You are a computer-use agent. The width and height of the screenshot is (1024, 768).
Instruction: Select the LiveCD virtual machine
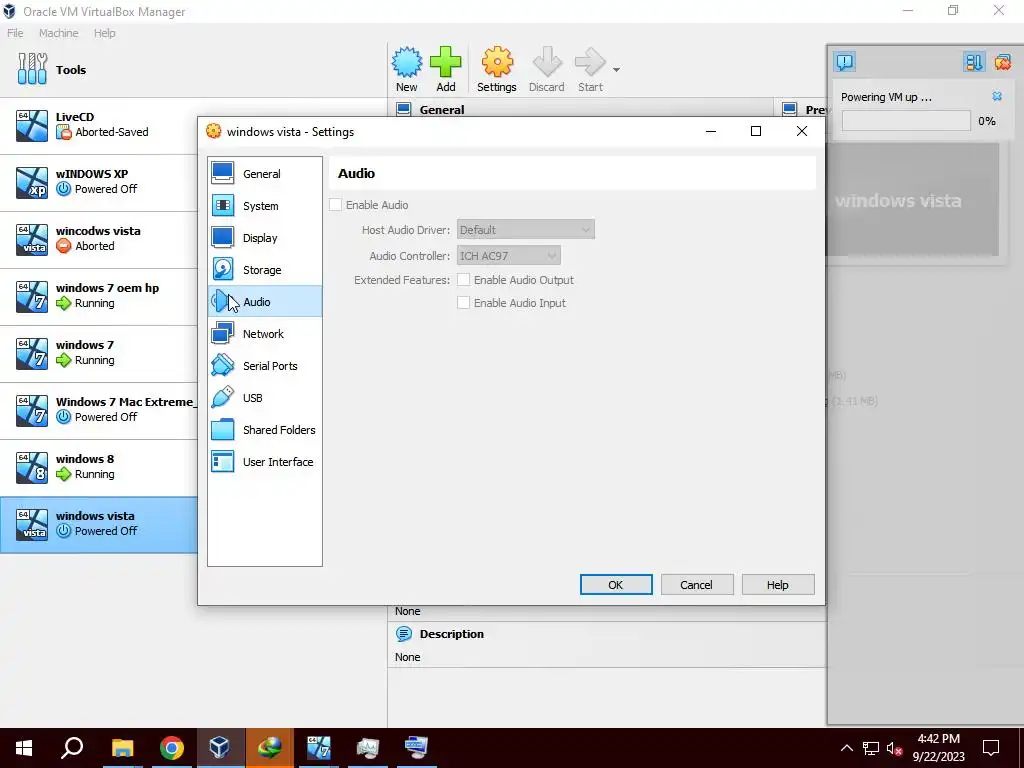coord(99,125)
